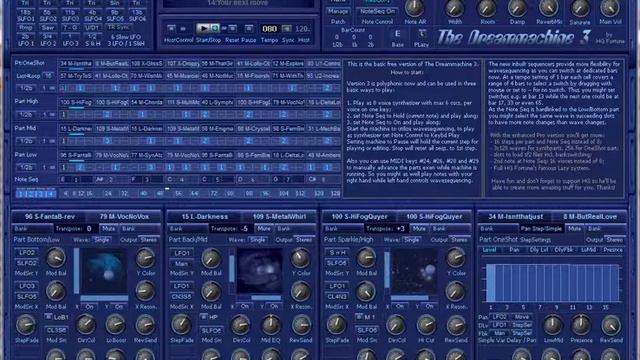Click the Reset transport icon
This screenshot has width=640, height=360.
coord(232,28)
